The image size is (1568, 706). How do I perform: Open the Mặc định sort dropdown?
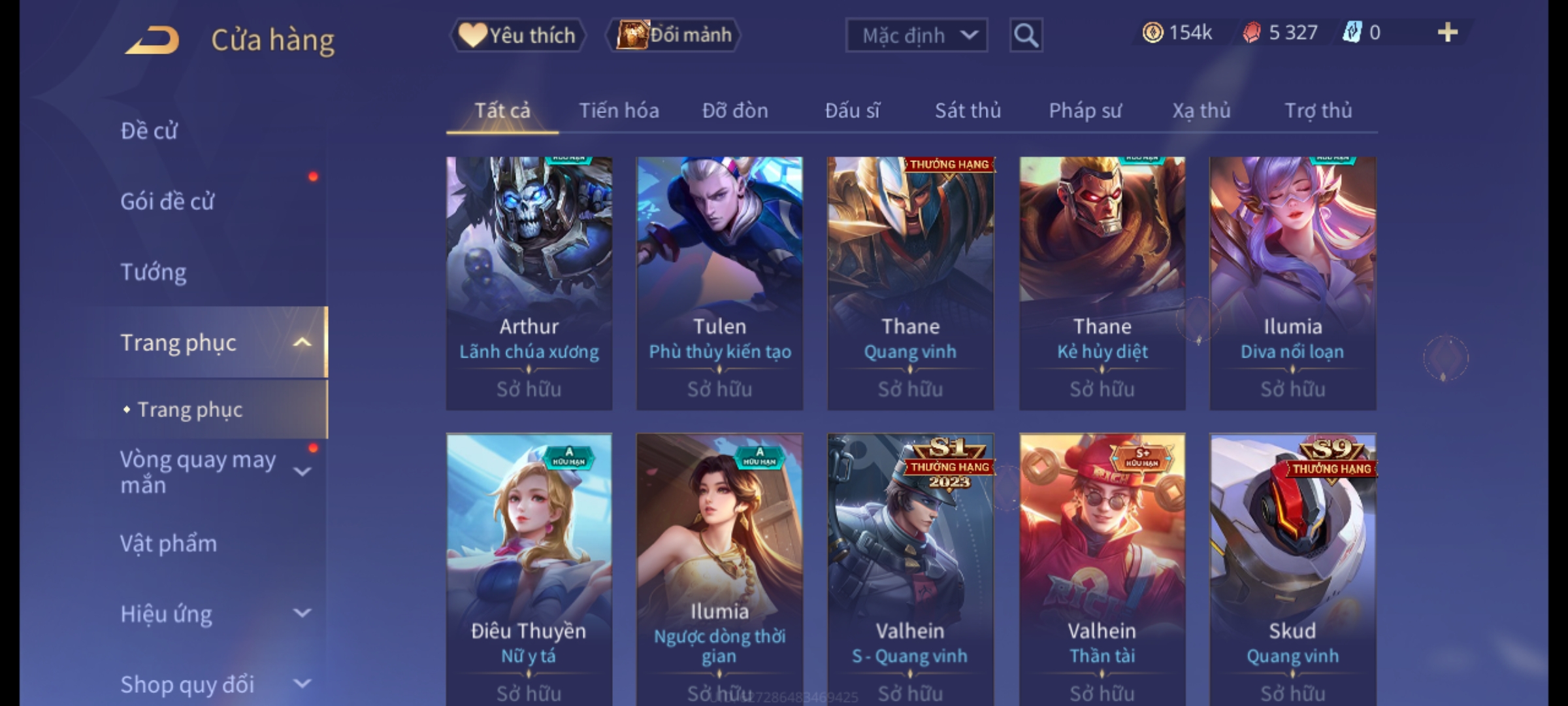[x=917, y=35]
